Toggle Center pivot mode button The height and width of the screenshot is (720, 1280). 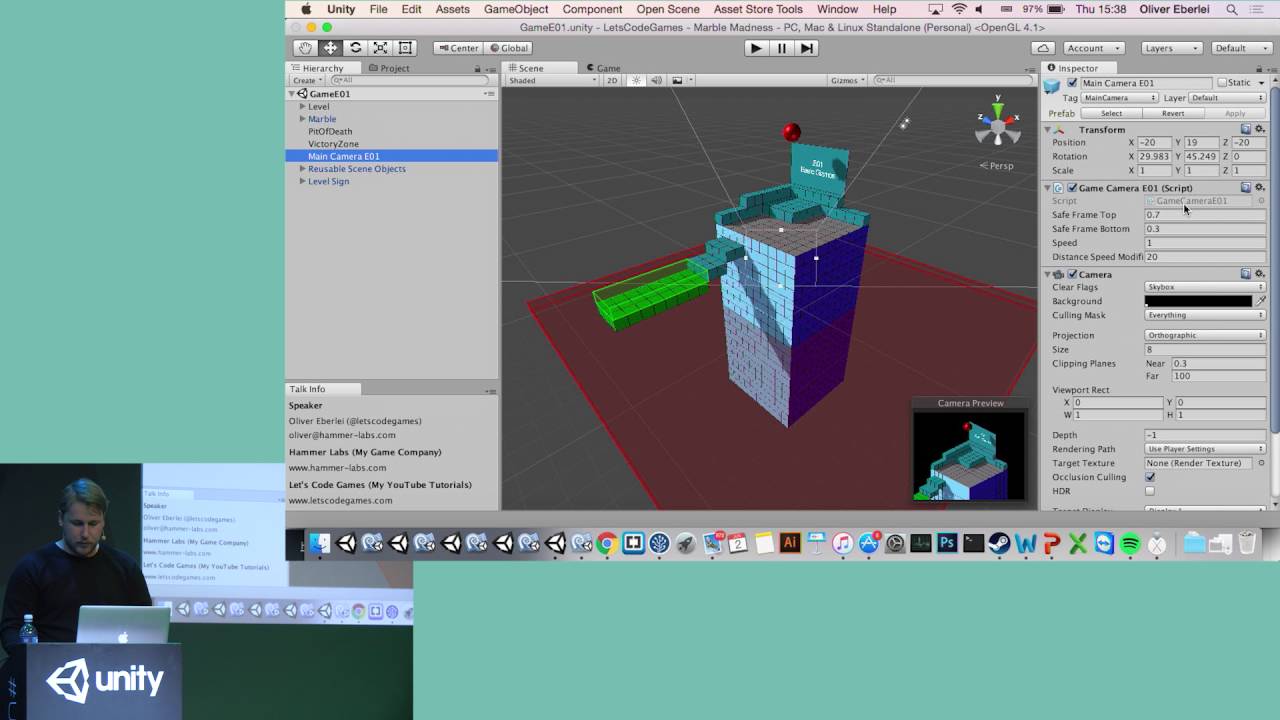pyautogui.click(x=457, y=48)
